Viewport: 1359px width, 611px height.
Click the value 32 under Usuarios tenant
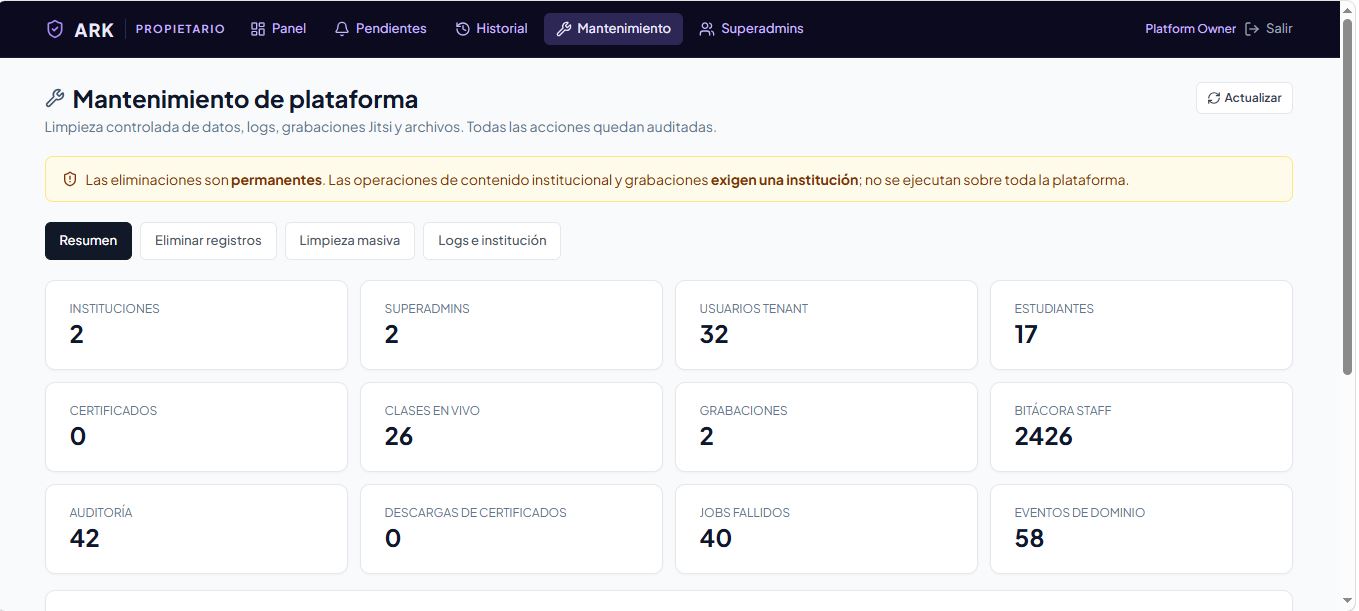point(714,334)
